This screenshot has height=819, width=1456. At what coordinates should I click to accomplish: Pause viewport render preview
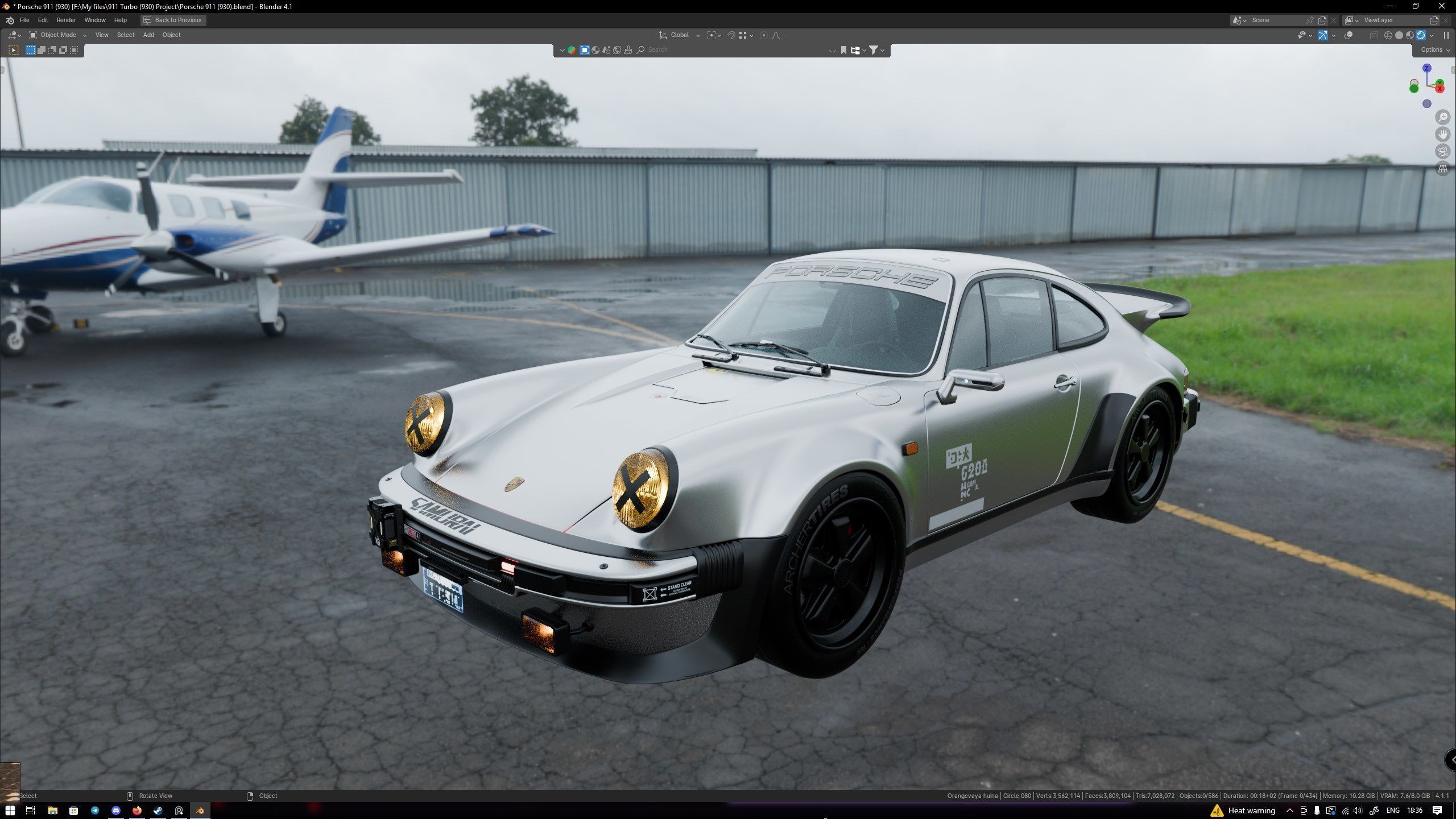1446,35
